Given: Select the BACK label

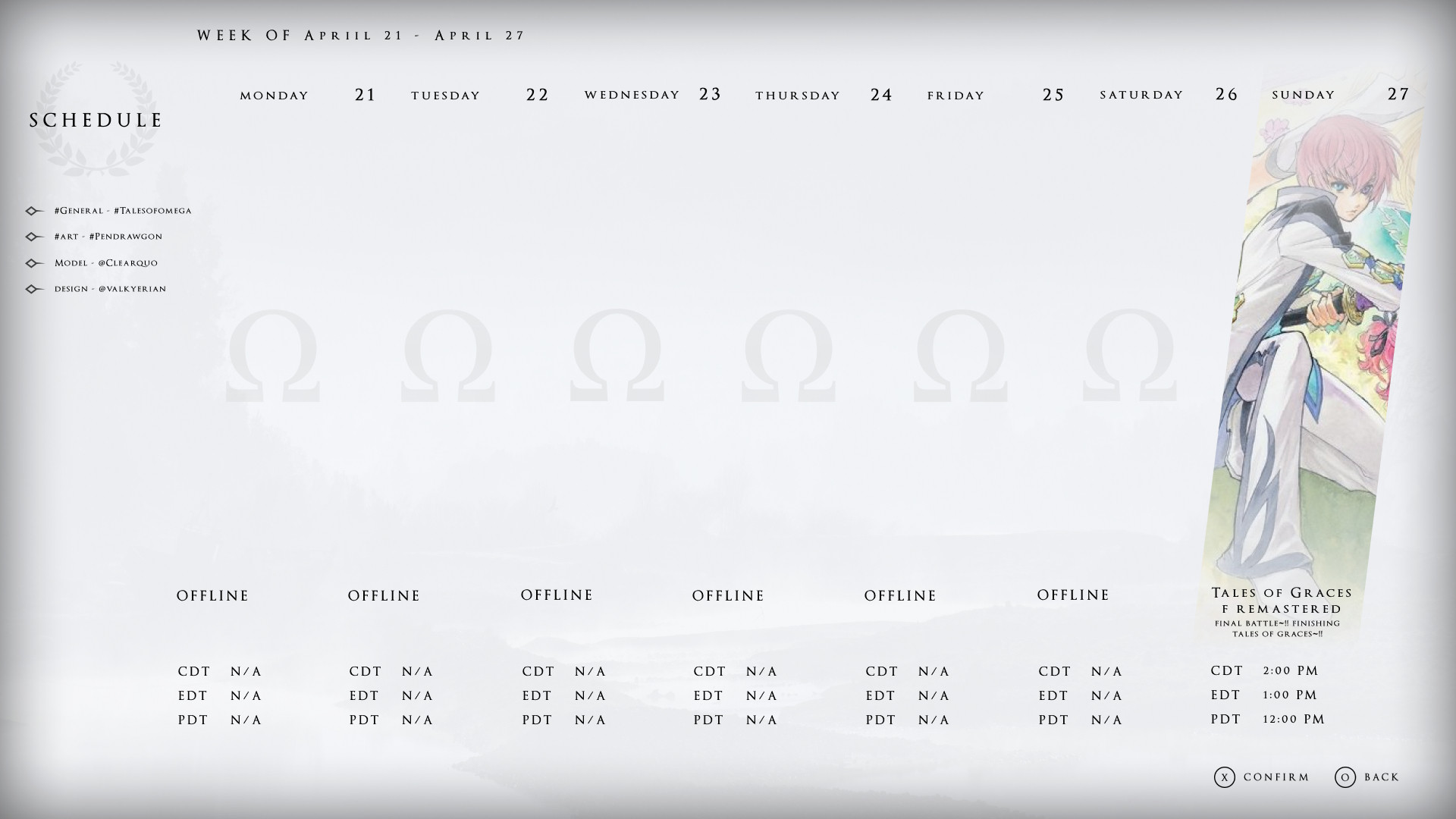Looking at the screenshot, I should coord(1382,777).
